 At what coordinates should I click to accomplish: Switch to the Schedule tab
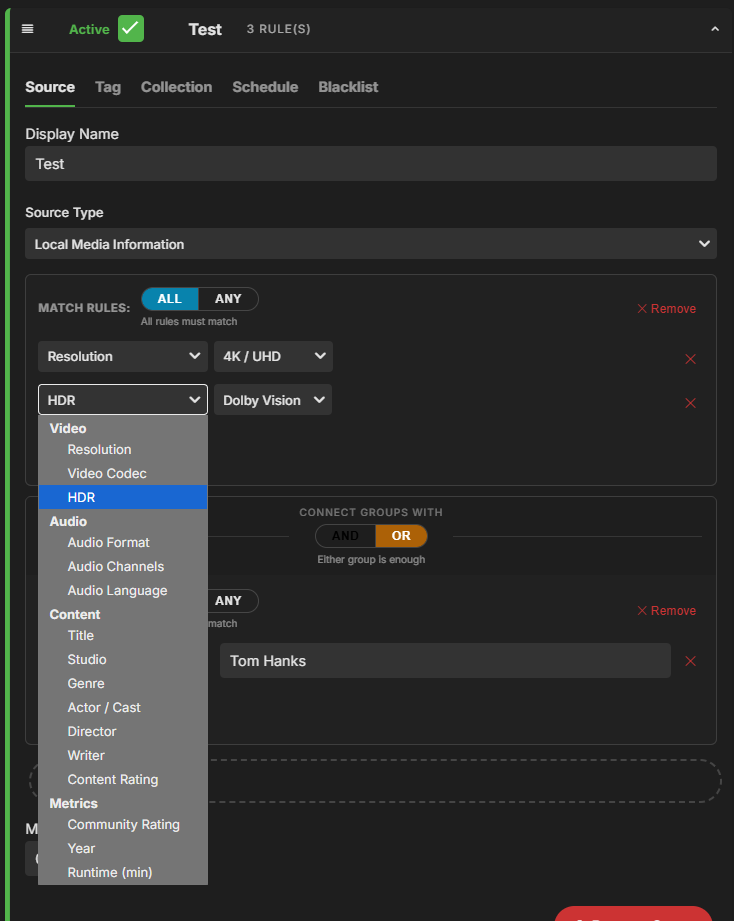point(265,87)
